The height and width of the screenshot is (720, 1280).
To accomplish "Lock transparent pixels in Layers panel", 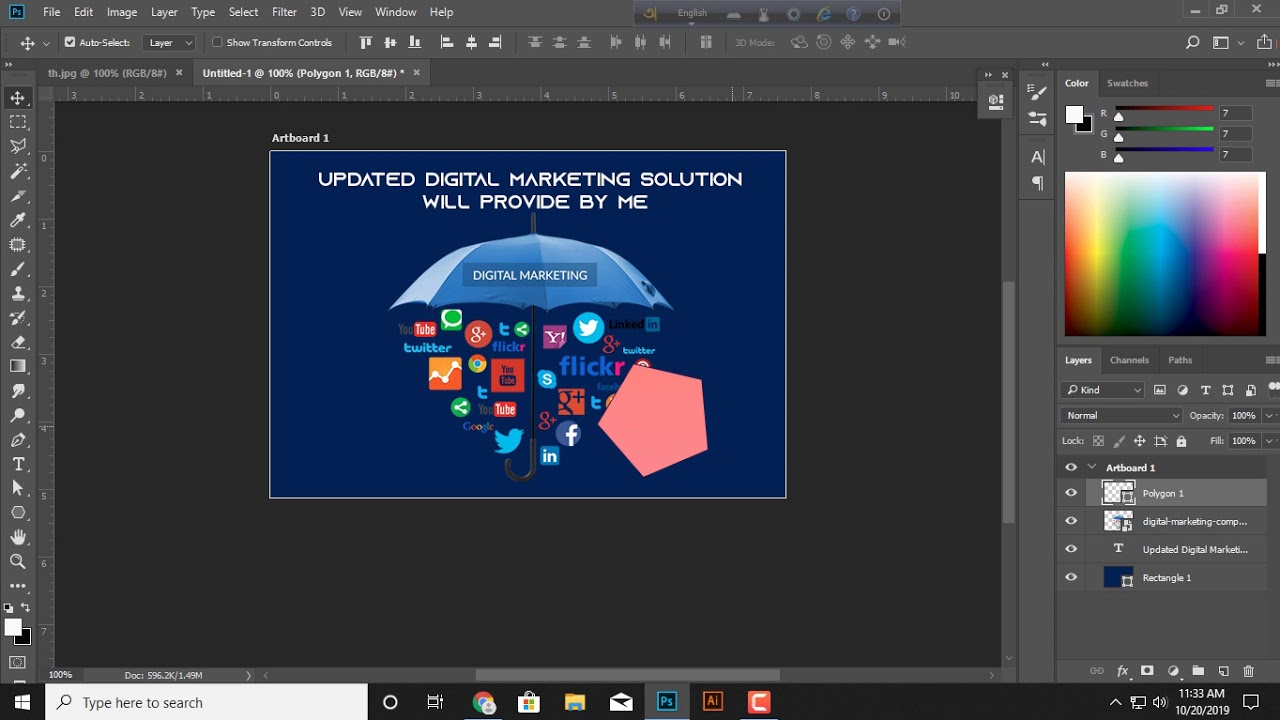I will [1098, 441].
